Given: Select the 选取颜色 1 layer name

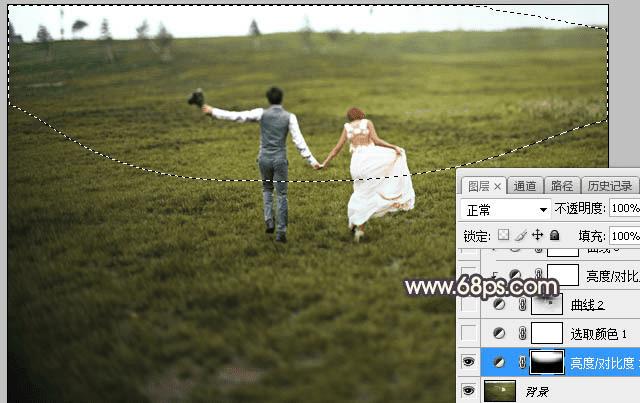Looking at the screenshot, I should 598,334.
